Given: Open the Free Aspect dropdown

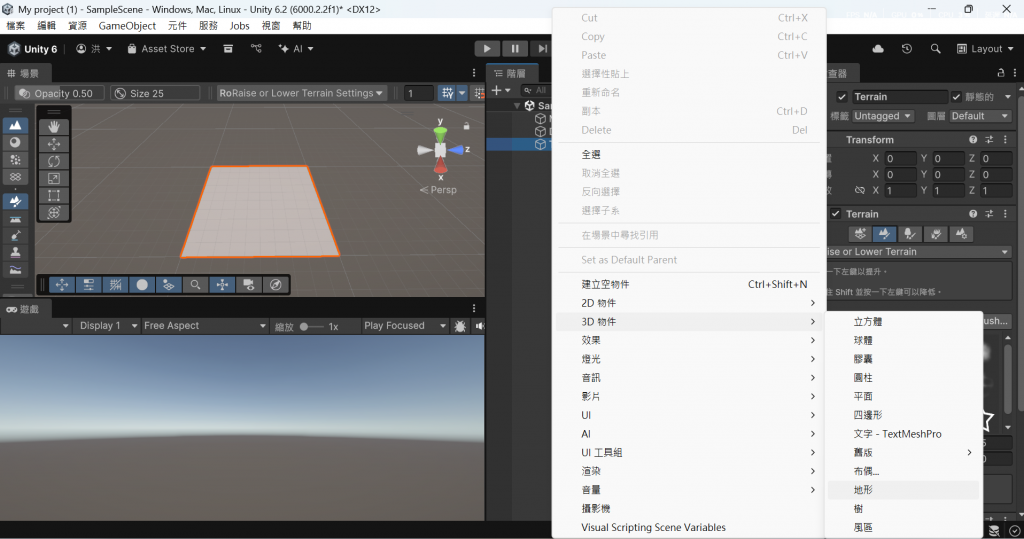Looking at the screenshot, I should (x=204, y=325).
